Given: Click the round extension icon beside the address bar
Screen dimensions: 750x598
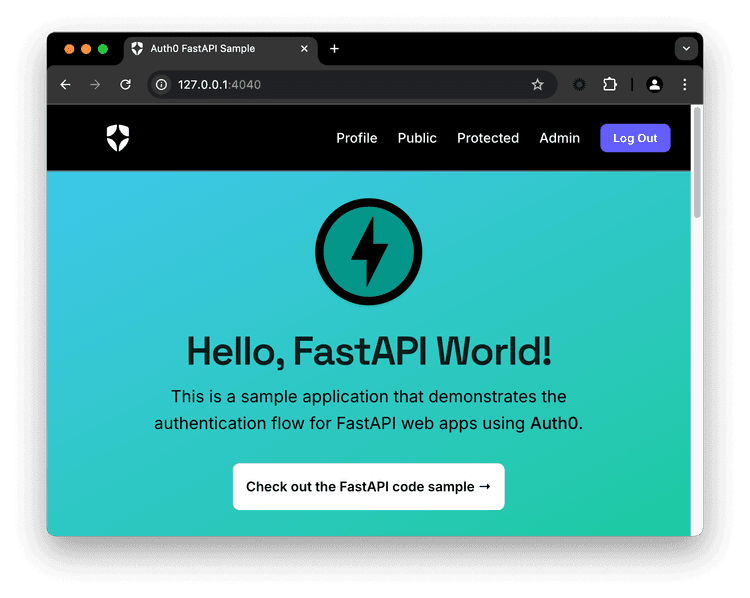Looking at the screenshot, I should click(579, 85).
